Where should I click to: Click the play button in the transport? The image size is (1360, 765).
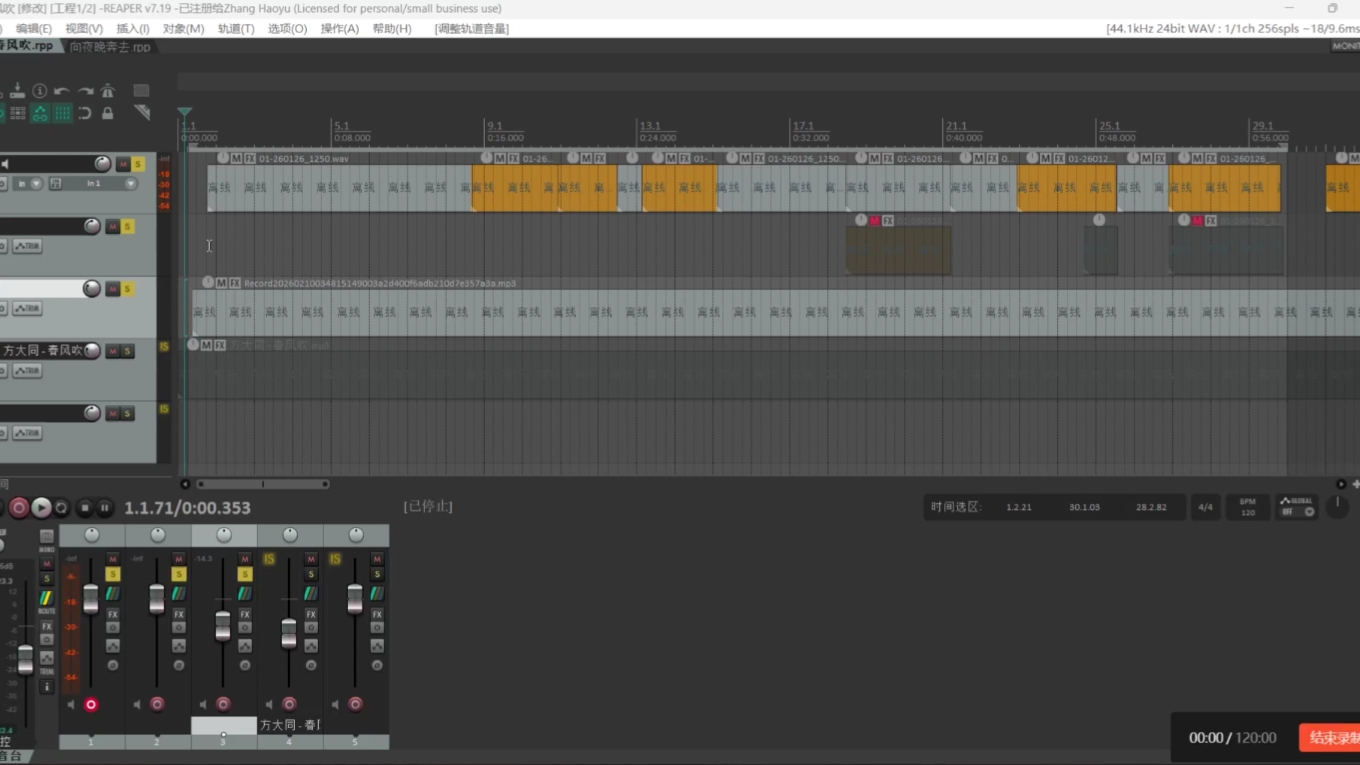41,508
